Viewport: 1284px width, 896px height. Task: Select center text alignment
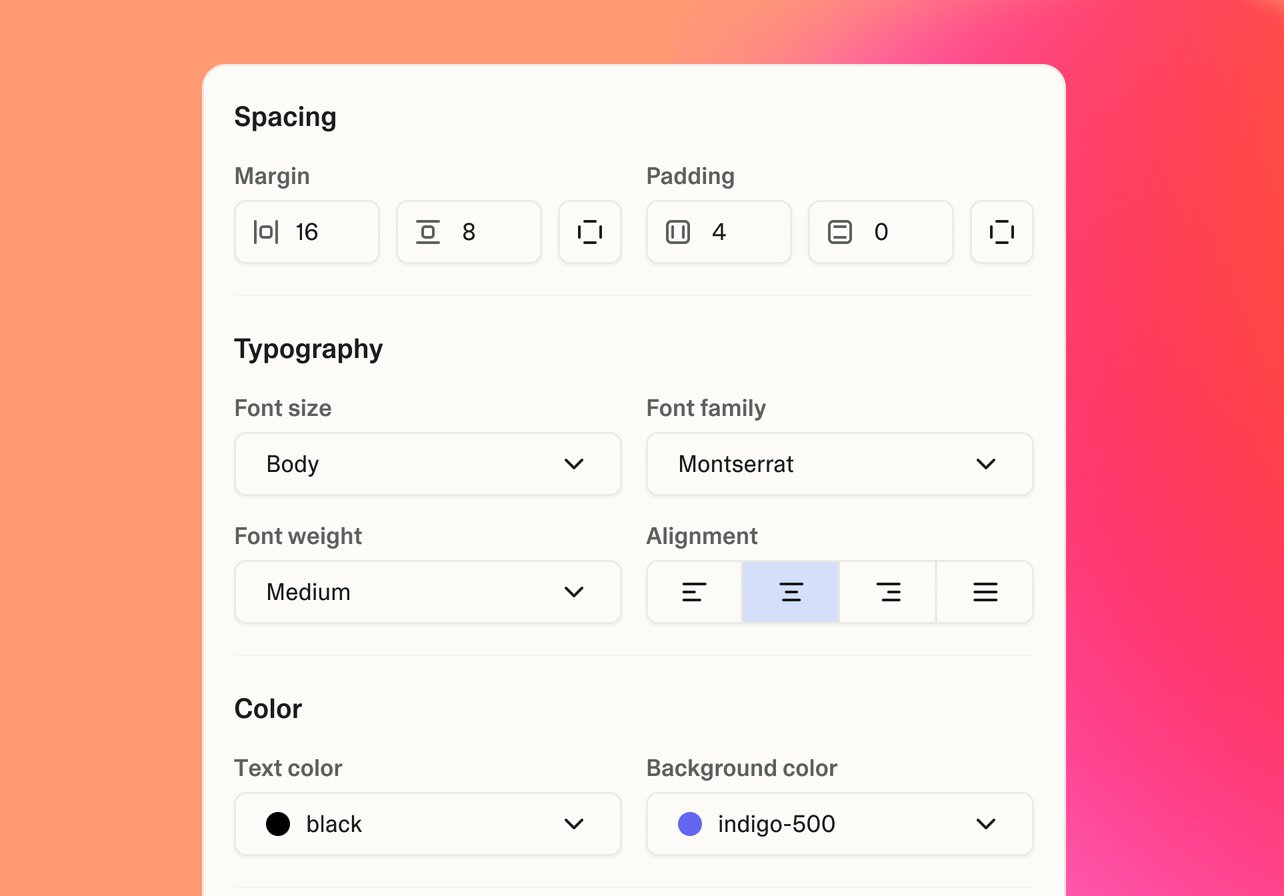pyautogui.click(x=791, y=592)
